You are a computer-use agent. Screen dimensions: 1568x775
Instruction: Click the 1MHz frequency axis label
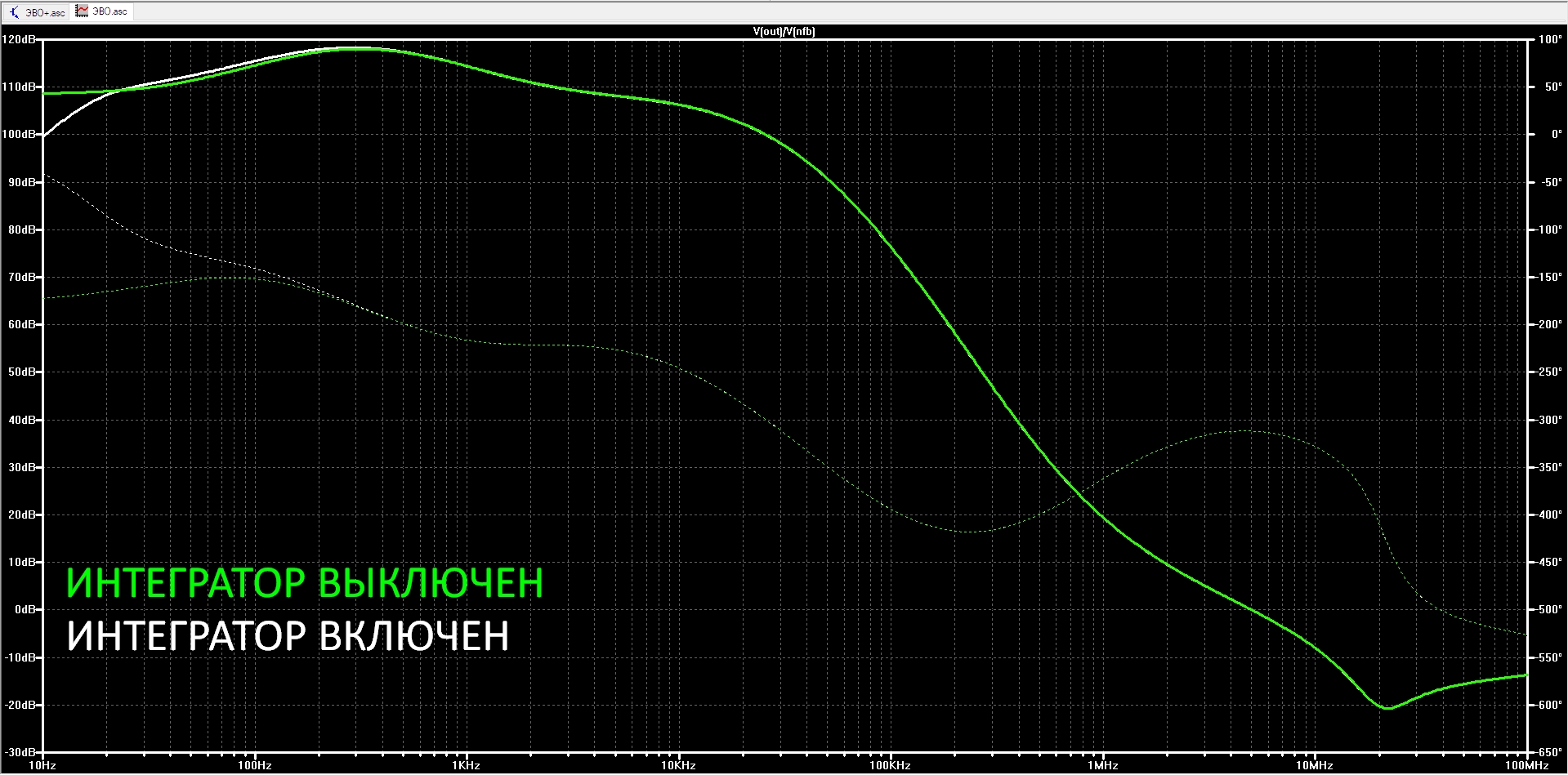tap(1102, 766)
